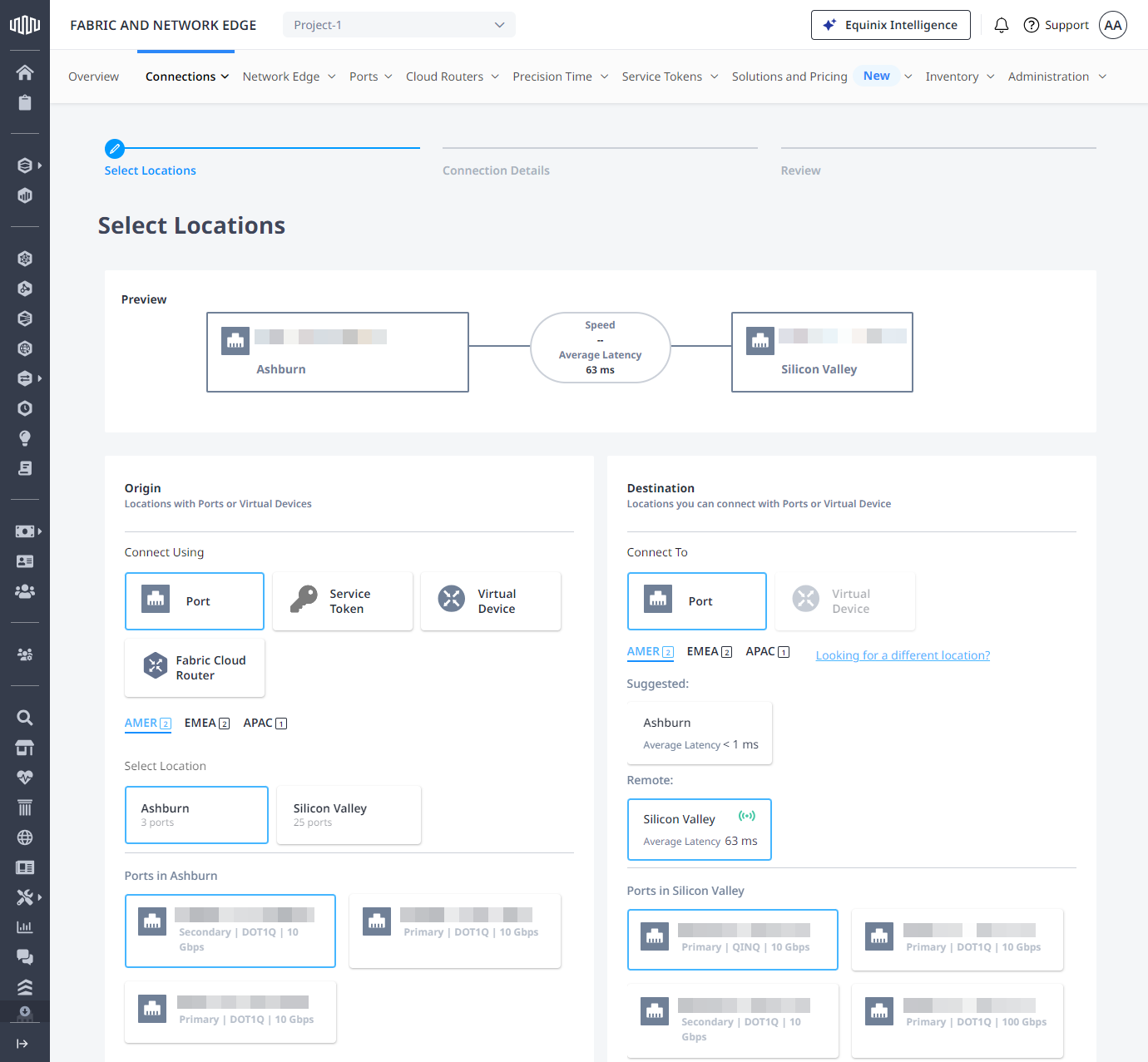Open Equinix Intelligence
This screenshot has height=1062, width=1148.
pyautogui.click(x=891, y=25)
